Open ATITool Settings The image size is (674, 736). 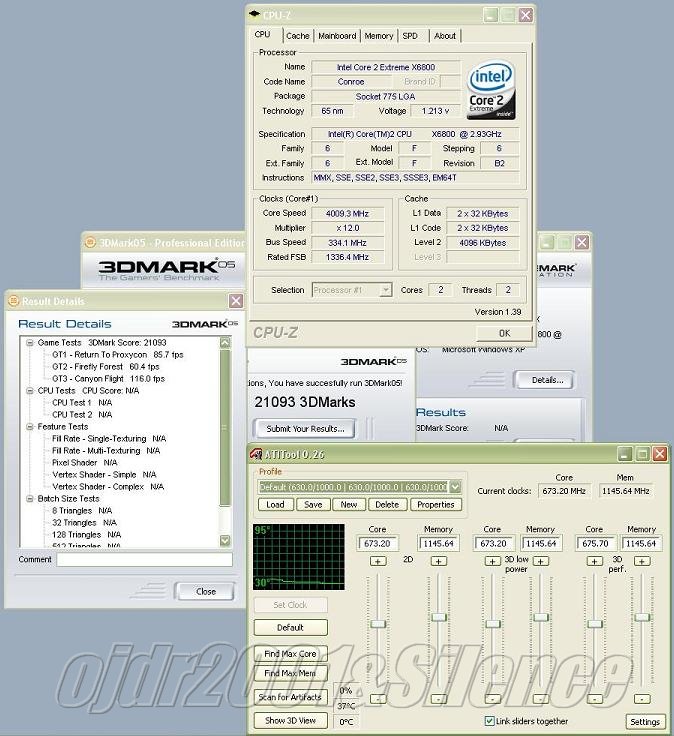click(x=645, y=722)
